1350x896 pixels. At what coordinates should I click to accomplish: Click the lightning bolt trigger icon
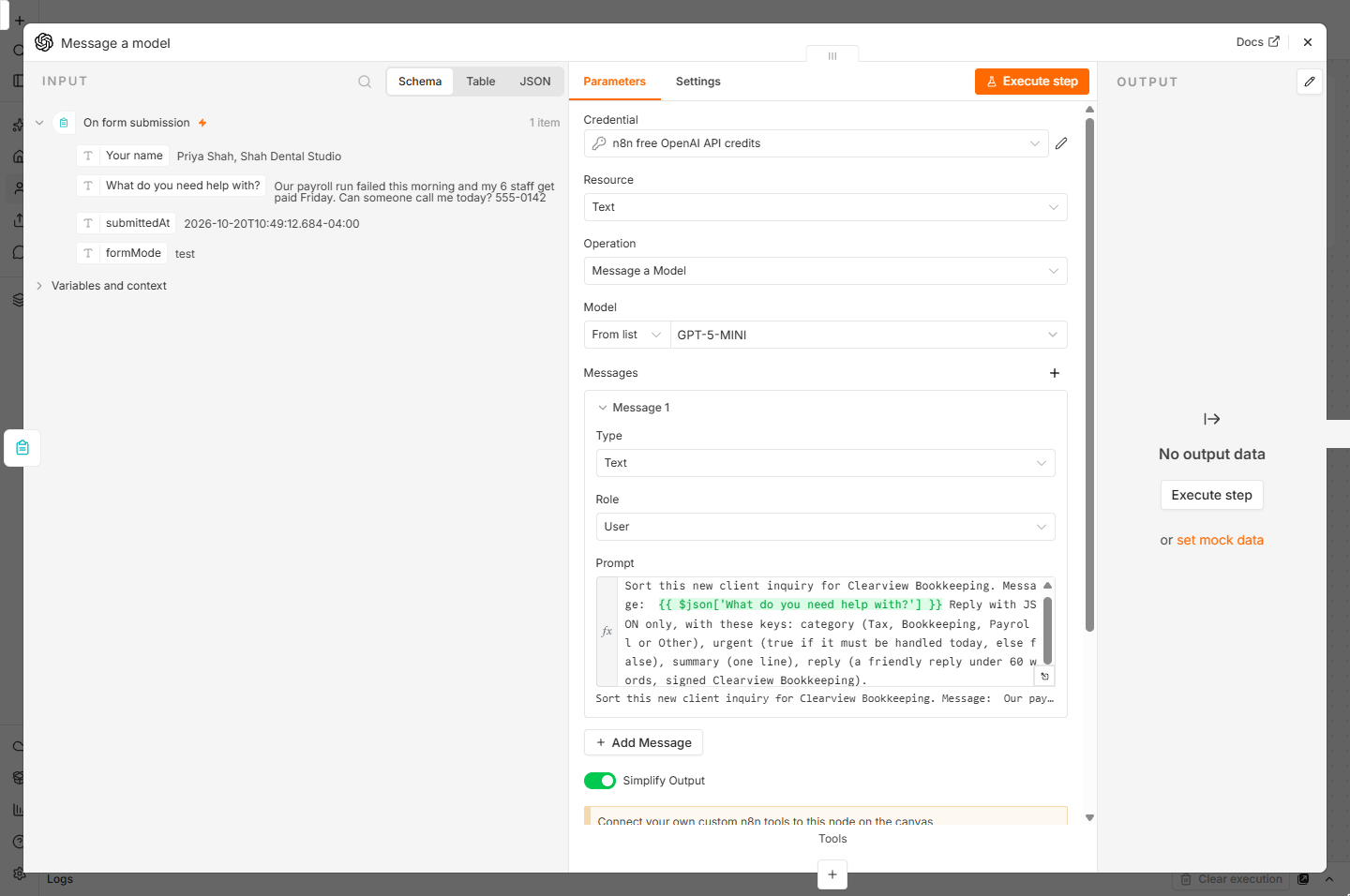click(202, 123)
